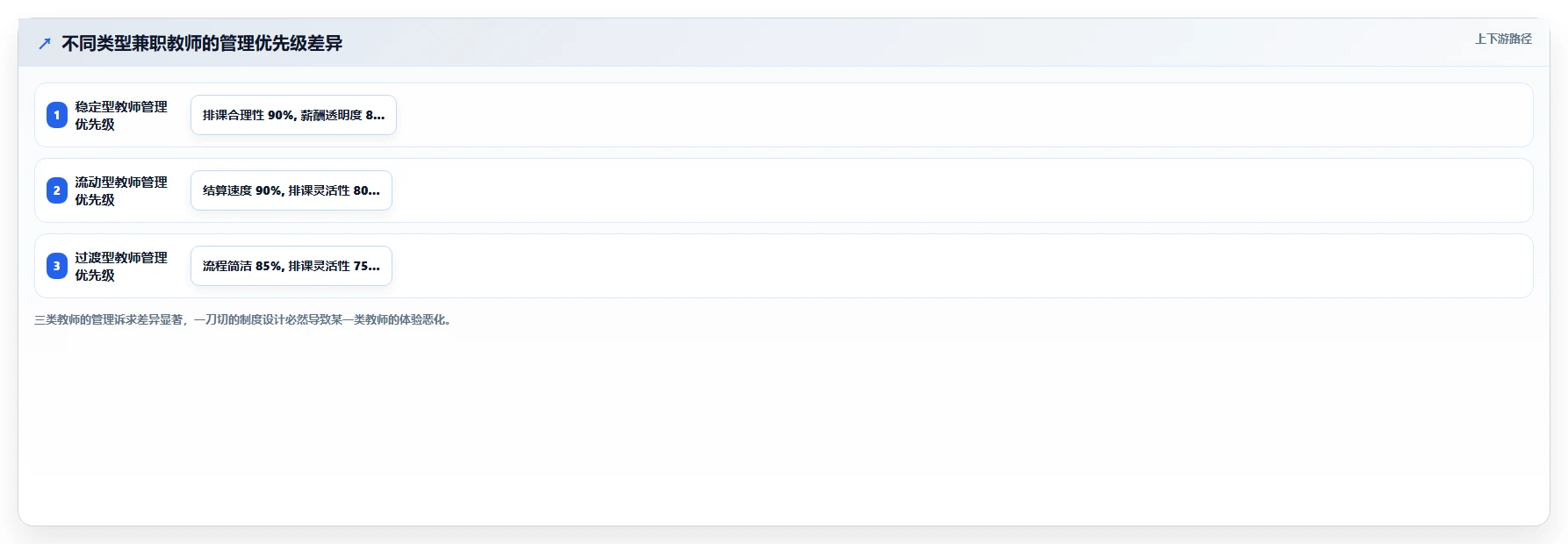Click empty area of the 过渡型 row card

pyautogui.click(x=966, y=266)
